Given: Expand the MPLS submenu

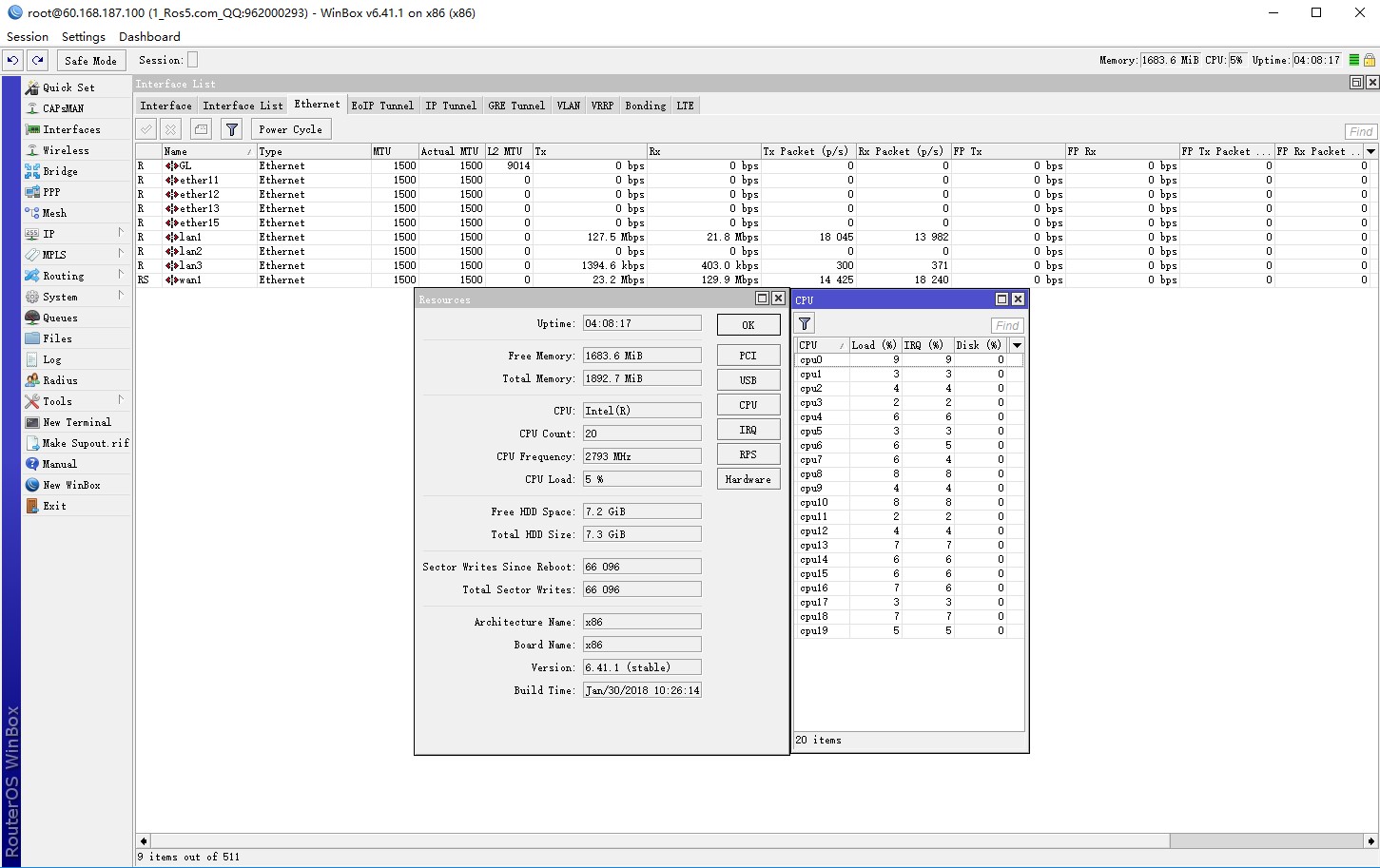Looking at the screenshot, I should coord(121,254).
